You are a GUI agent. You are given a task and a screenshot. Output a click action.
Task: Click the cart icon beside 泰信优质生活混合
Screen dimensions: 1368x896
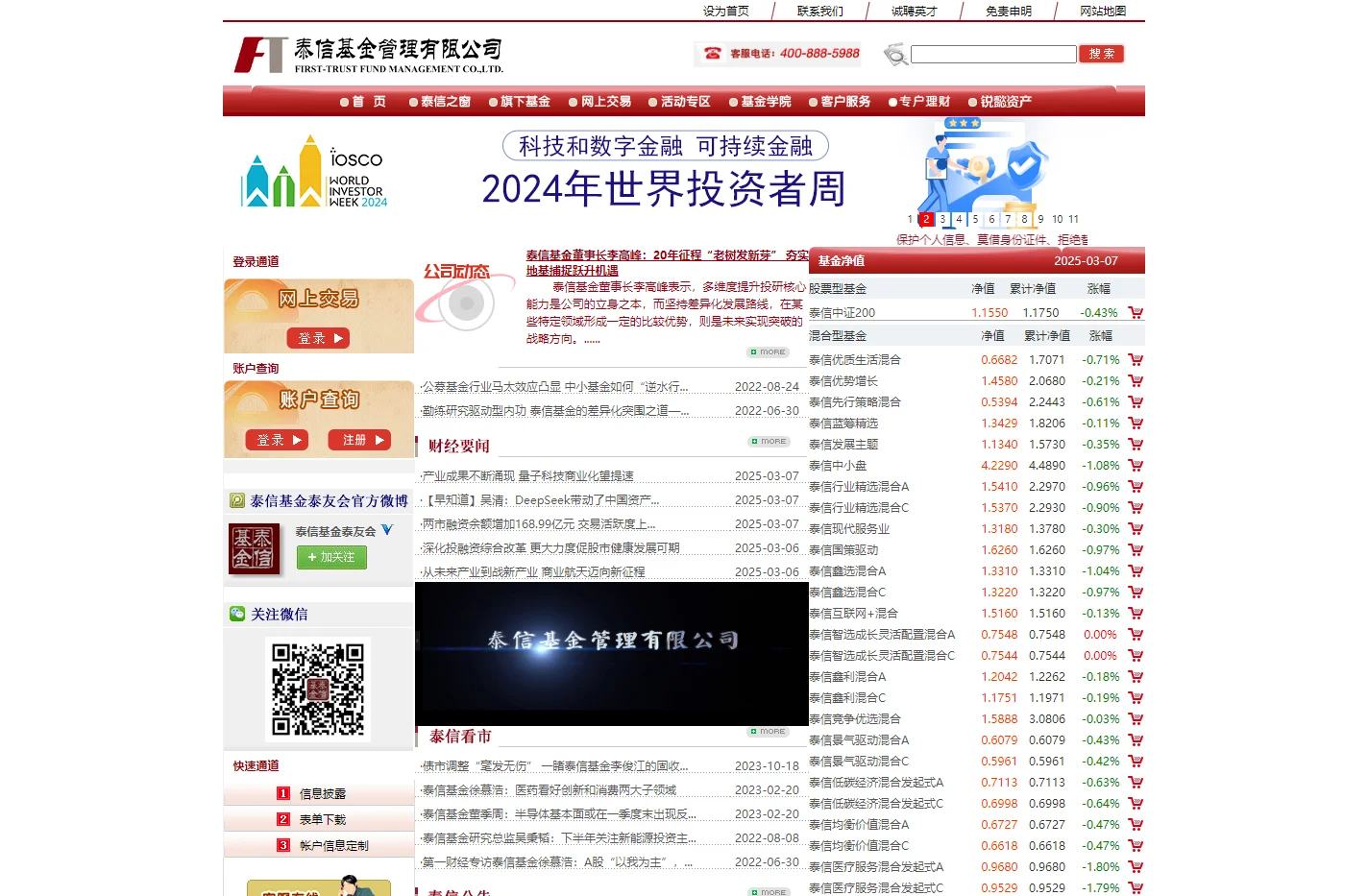click(1136, 359)
